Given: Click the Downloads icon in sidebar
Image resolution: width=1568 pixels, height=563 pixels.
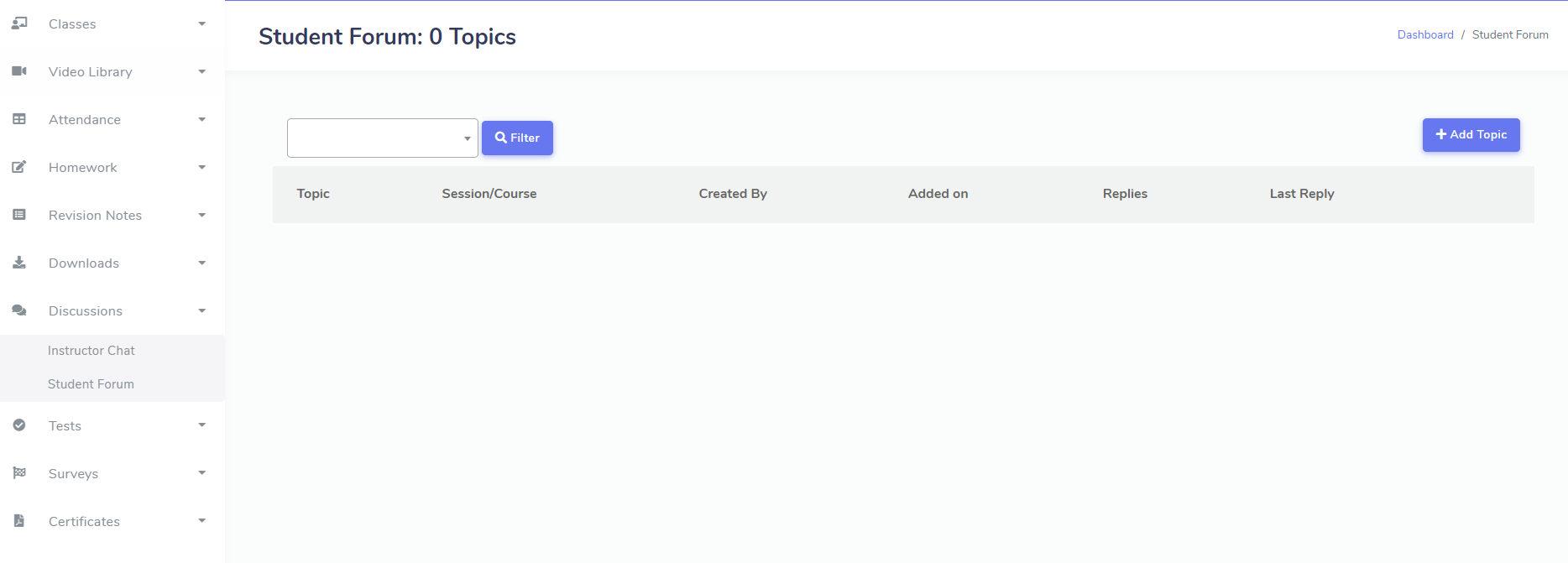Looking at the screenshot, I should [19, 263].
